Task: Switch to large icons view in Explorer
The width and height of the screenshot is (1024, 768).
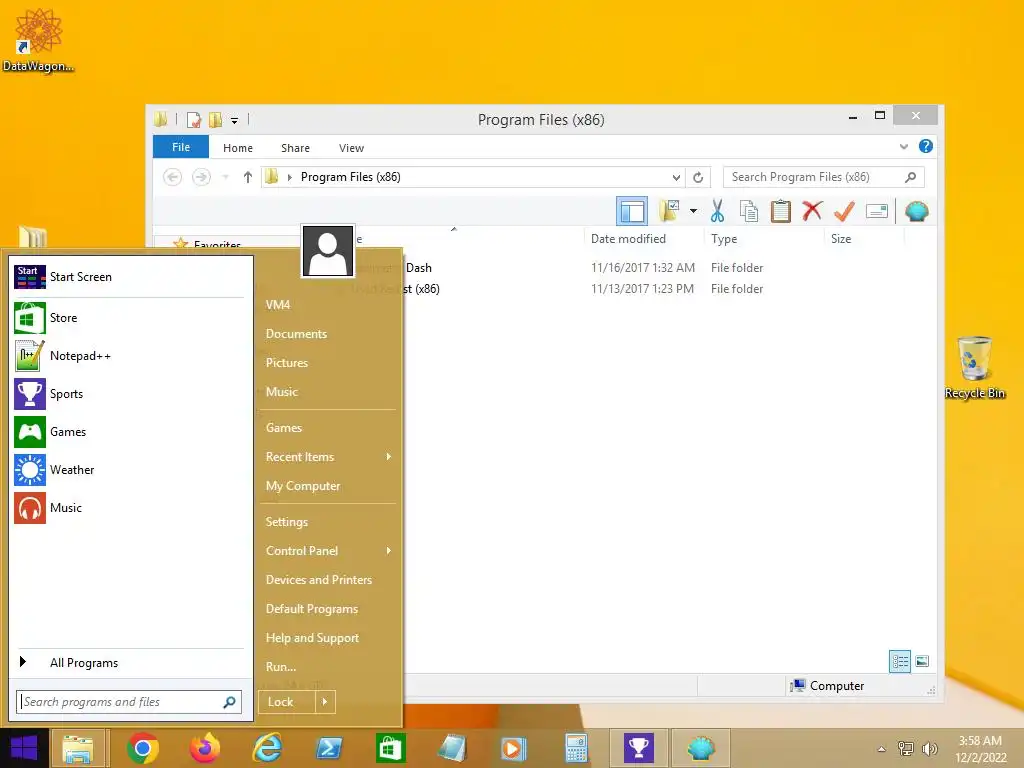Action: click(x=922, y=662)
